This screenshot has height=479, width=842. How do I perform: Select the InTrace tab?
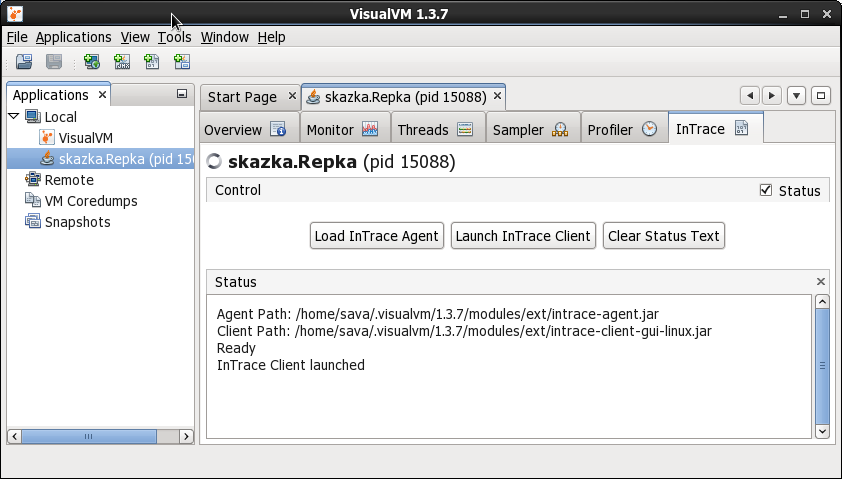716,129
